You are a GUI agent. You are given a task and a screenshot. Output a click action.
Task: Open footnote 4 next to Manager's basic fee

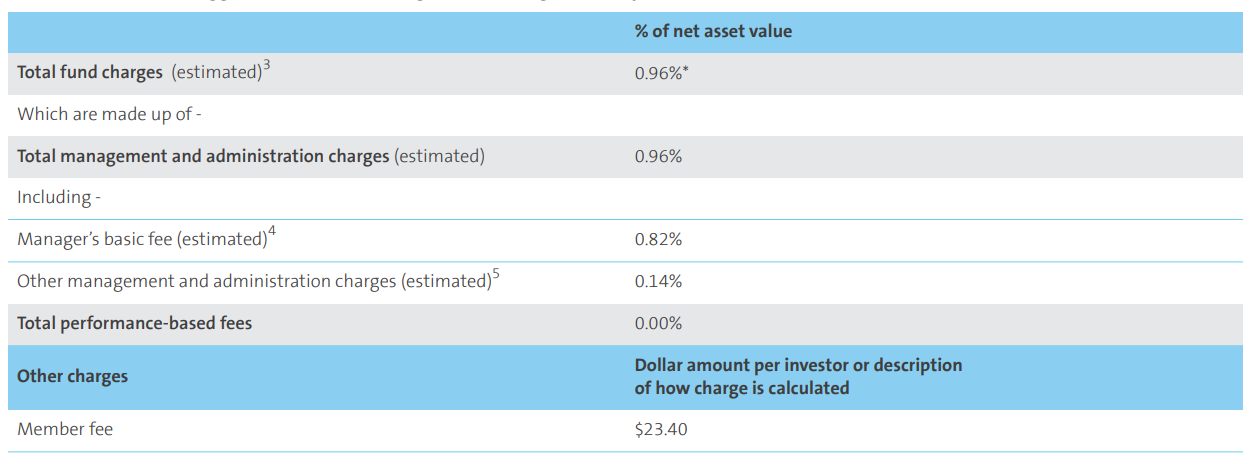point(272,233)
